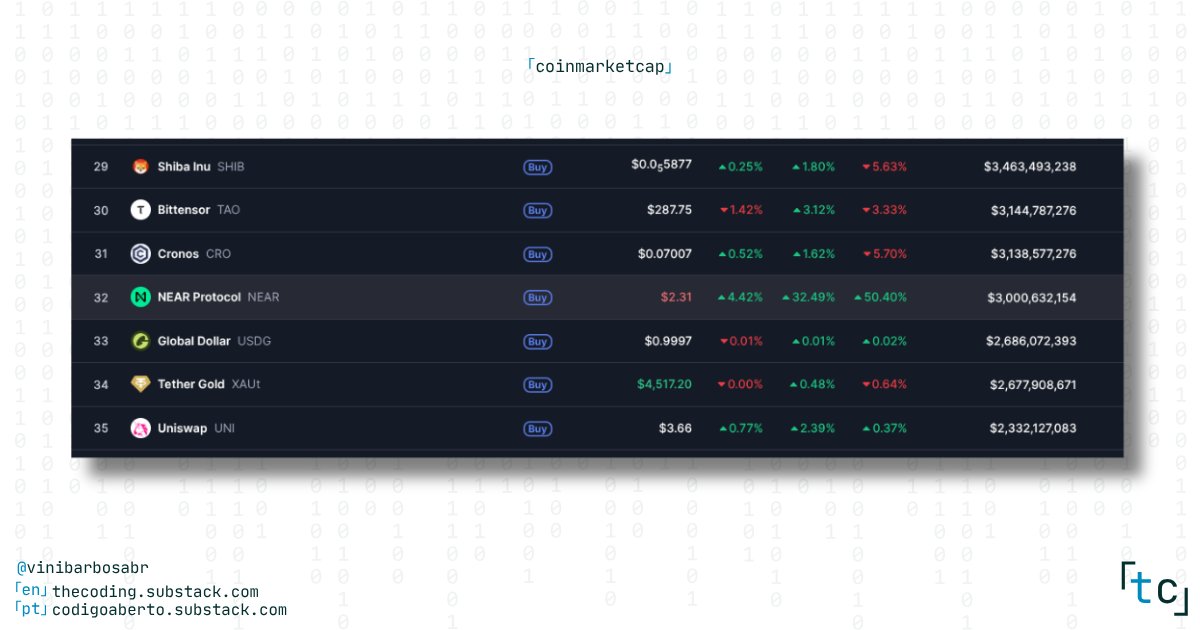Viewport: 1200px width, 630px height.
Task: Click NEAR 32.49% change value
Action: coord(808,297)
